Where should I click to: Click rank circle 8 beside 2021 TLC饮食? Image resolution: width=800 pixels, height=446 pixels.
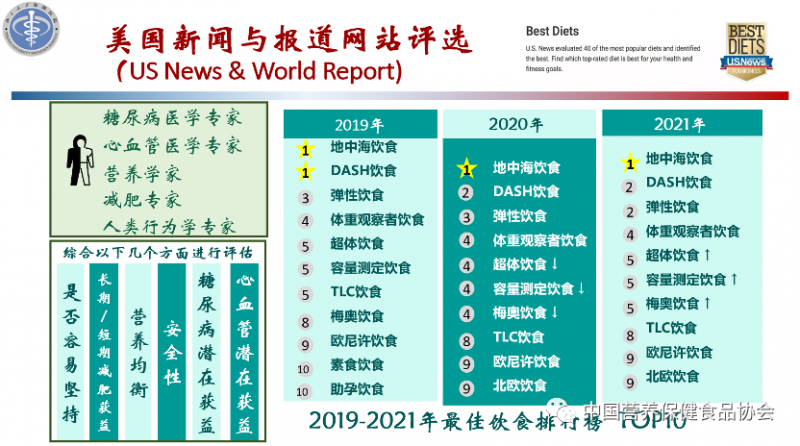630,335
